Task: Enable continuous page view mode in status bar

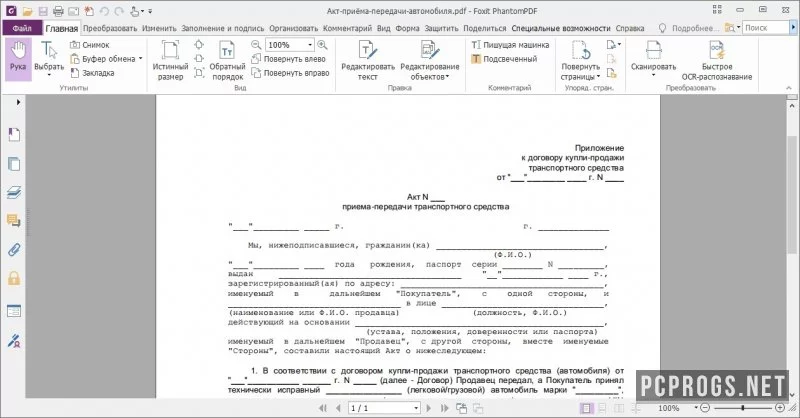Action: coord(603,408)
